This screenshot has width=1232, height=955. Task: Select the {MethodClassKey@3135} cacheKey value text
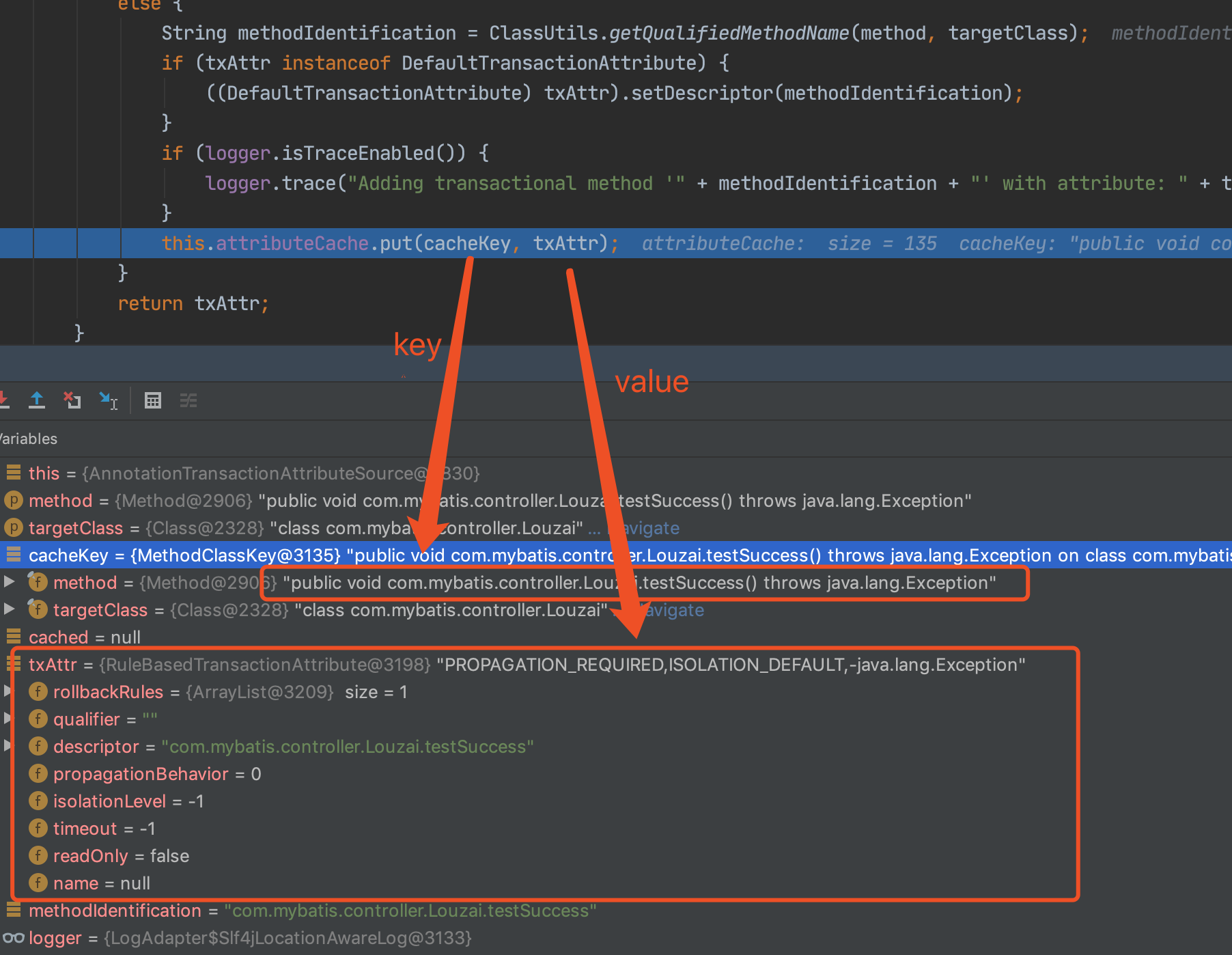pos(236,555)
